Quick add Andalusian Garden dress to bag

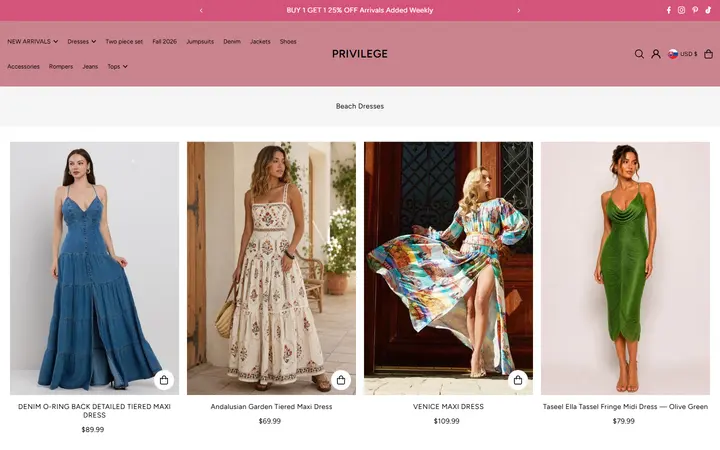(341, 380)
